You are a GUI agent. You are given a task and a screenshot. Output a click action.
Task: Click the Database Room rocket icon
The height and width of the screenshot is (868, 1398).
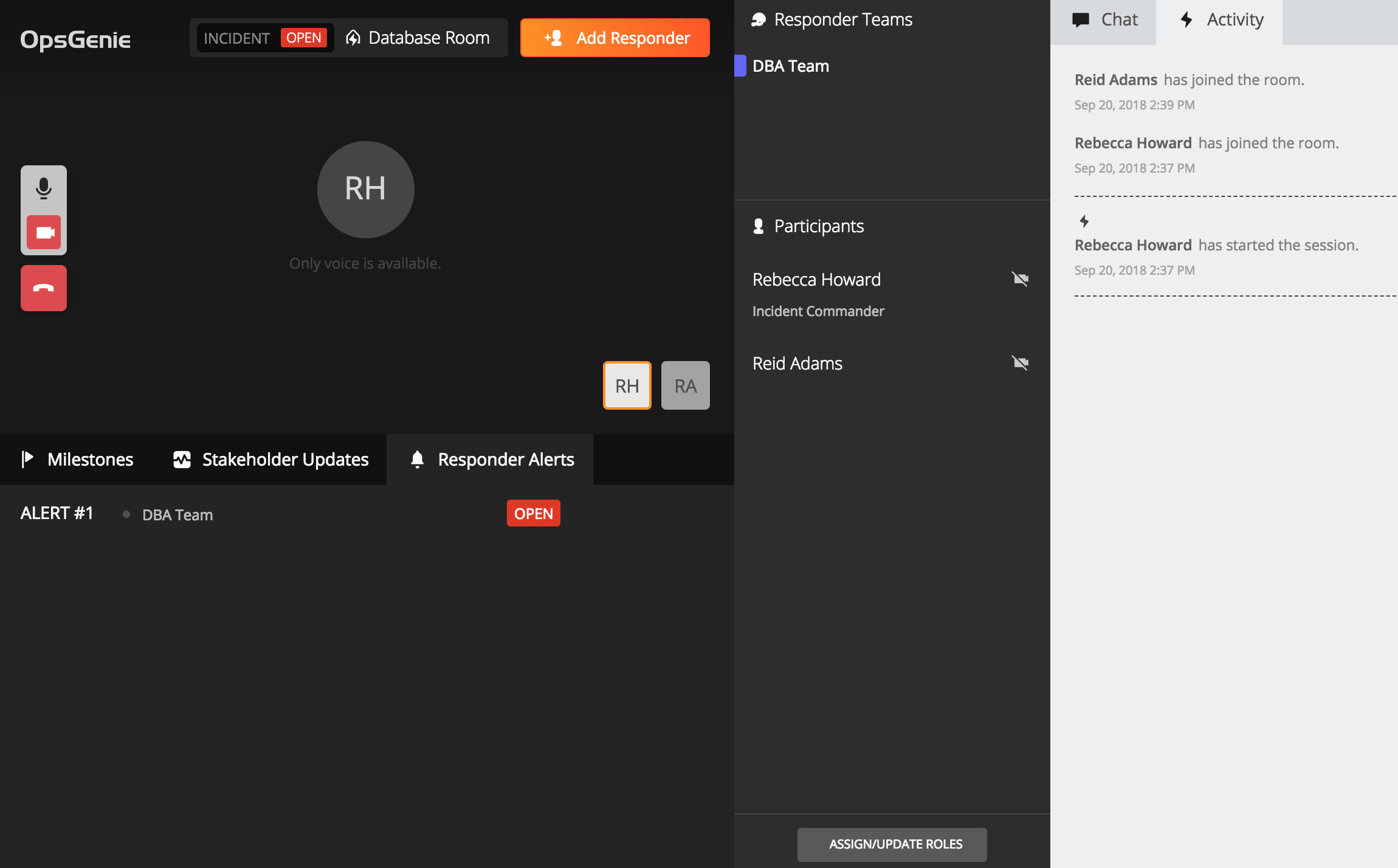point(353,38)
